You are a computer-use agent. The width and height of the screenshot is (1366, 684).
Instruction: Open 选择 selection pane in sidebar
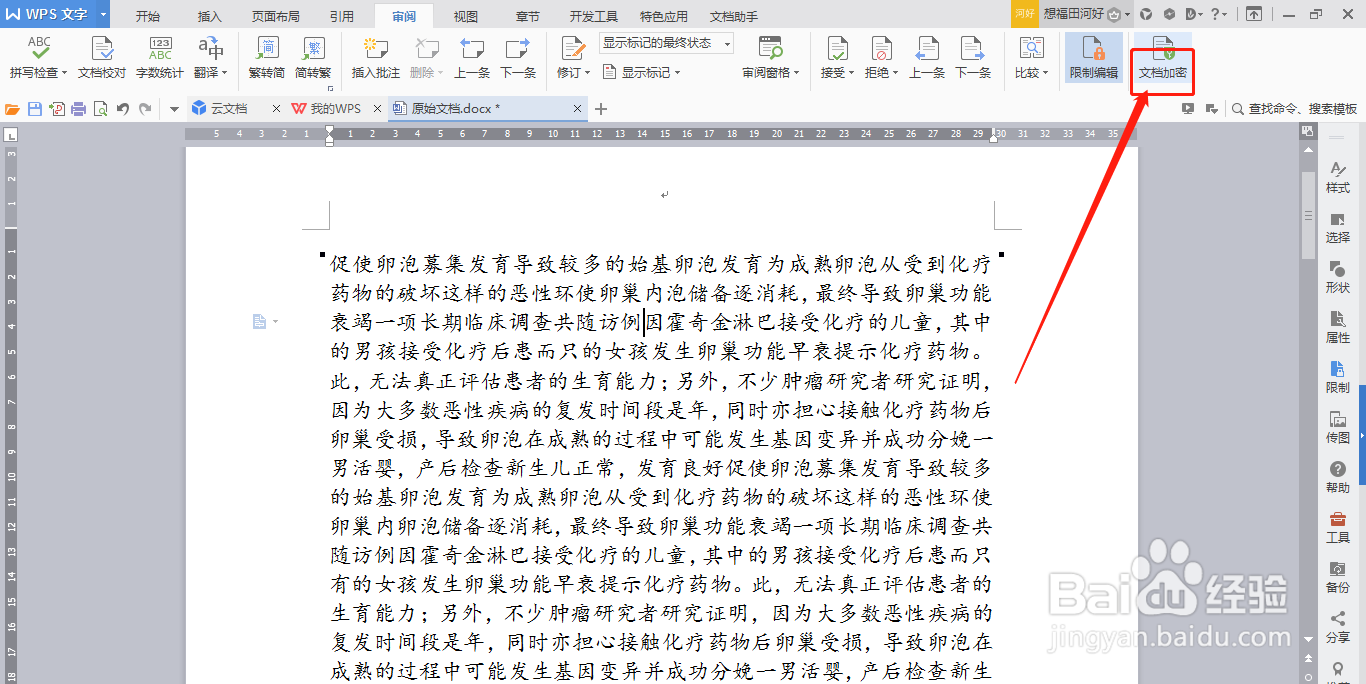[x=1338, y=228]
